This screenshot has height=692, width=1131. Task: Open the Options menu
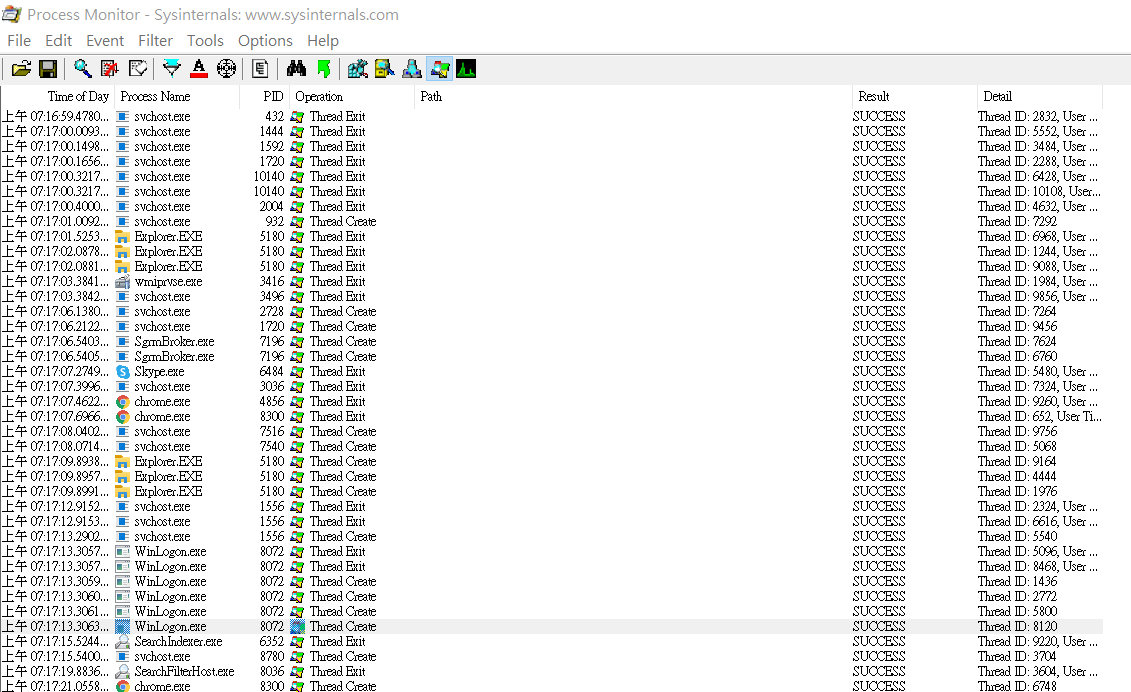(265, 40)
